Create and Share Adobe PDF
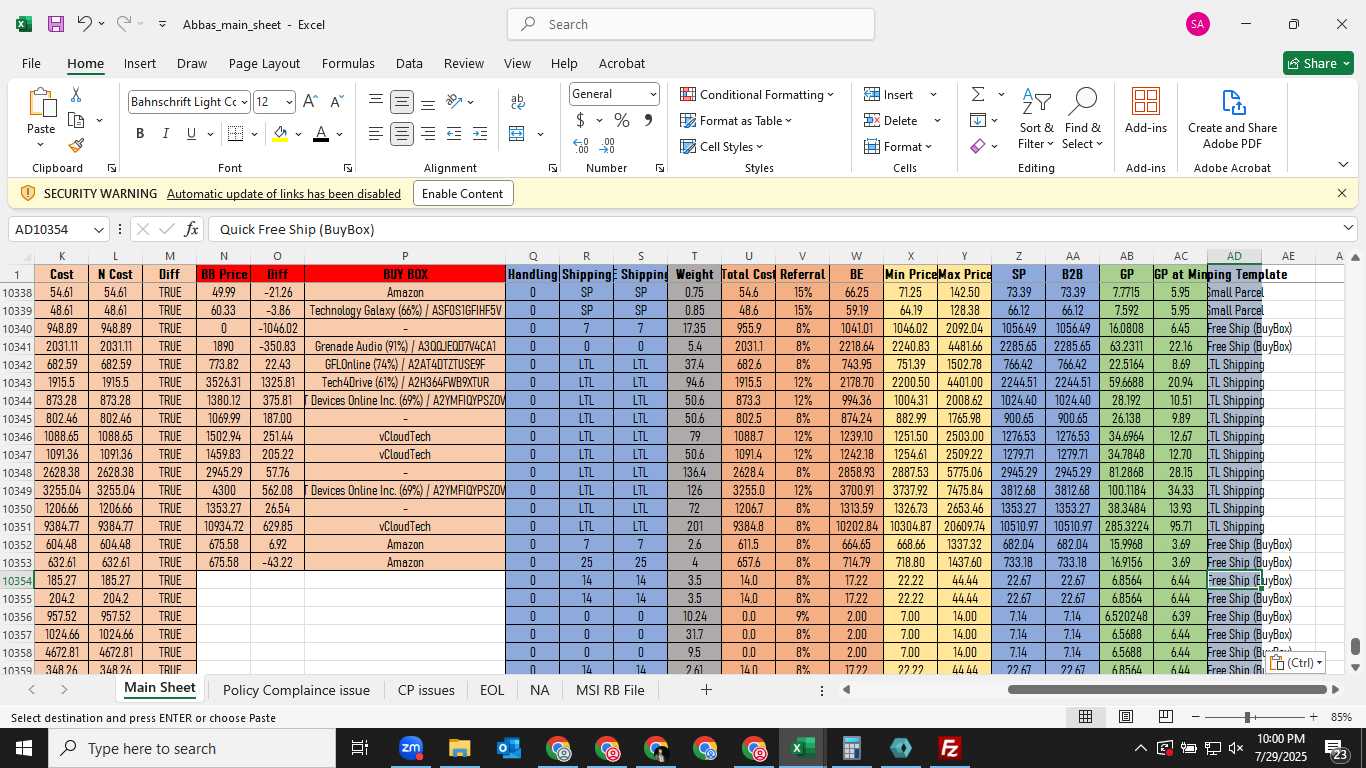 pyautogui.click(x=1232, y=118)
